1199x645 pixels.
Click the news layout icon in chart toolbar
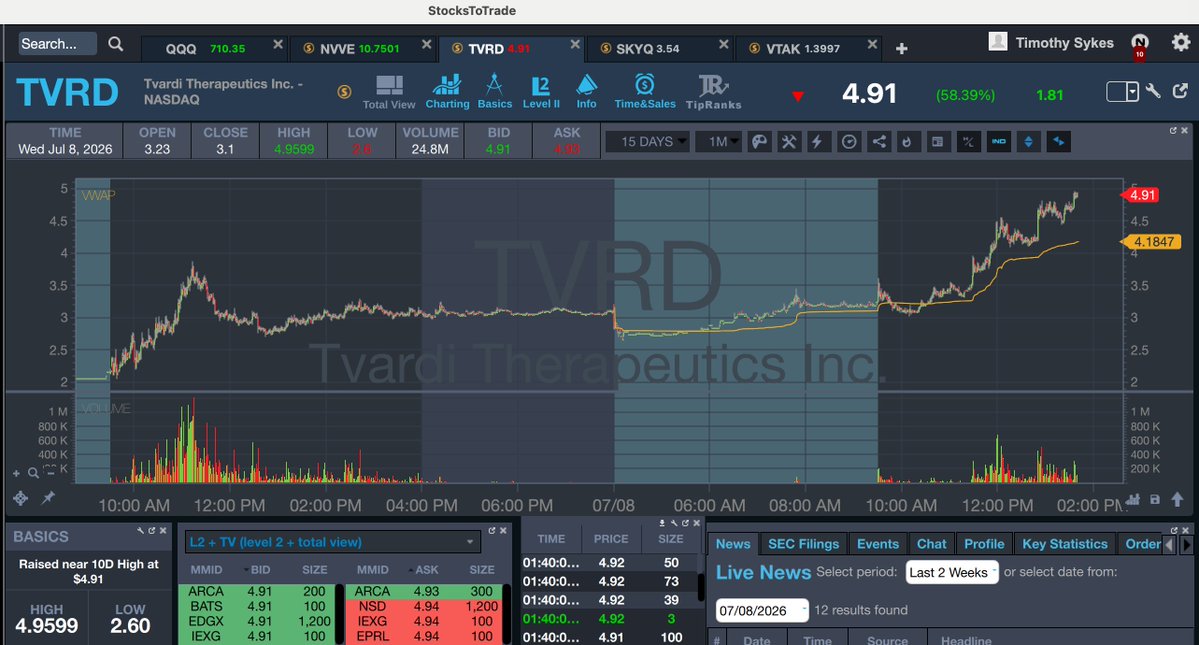[x=937, y=141]
